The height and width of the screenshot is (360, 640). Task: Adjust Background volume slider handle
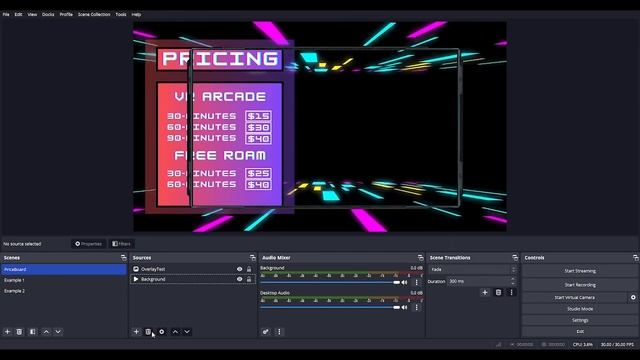(x=396, y=282)
